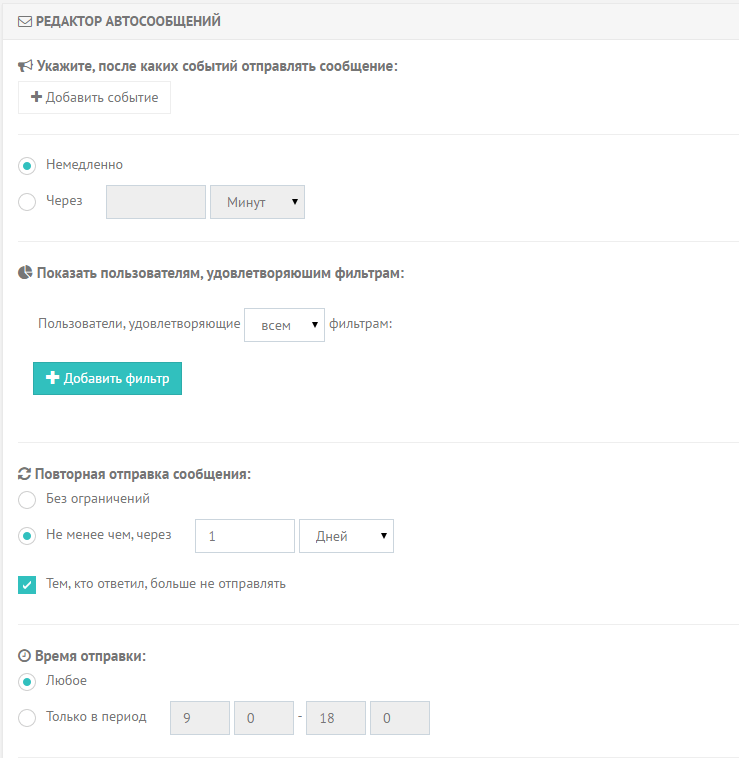Click the envelope icon beside Редактор автосообщений

coord(25,22)
